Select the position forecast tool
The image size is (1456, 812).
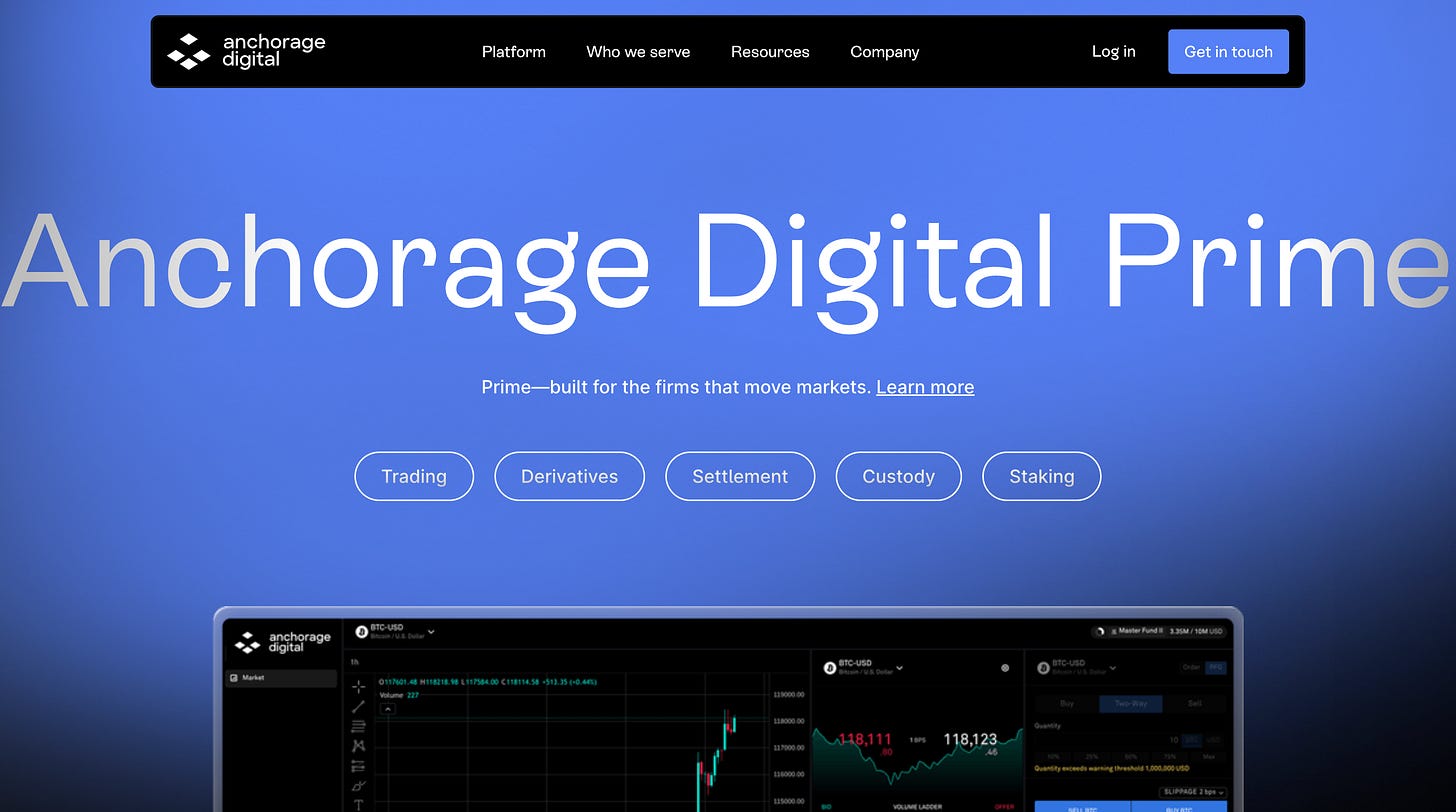click(x=359, y=767)
